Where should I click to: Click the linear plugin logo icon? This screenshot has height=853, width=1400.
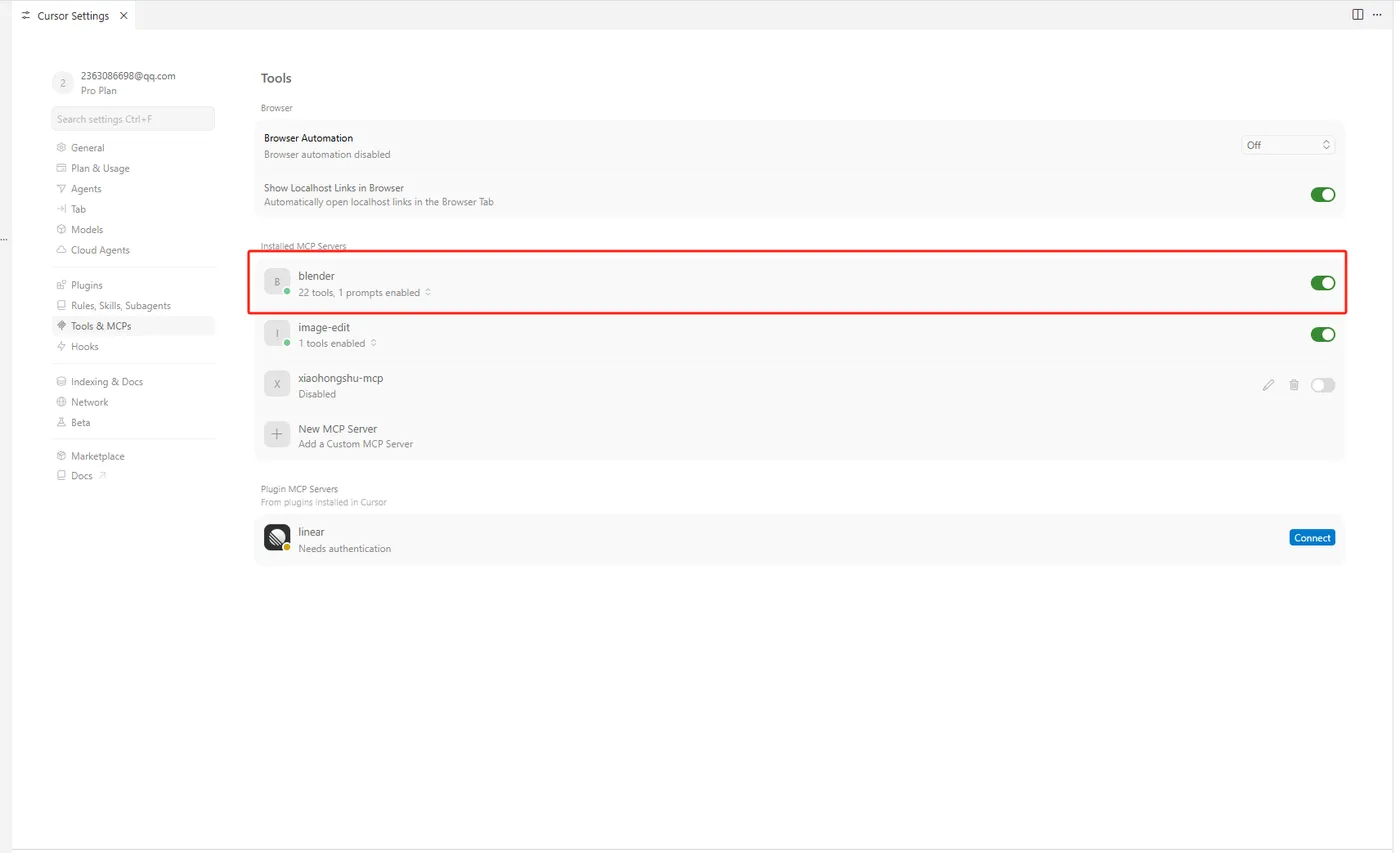click(277, 538)
